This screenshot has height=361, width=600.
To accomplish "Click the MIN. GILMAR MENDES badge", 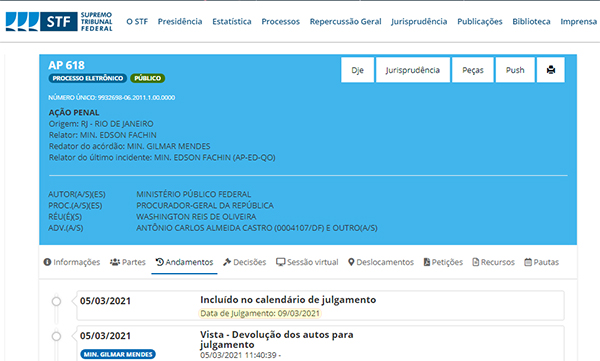I will click(118, 354).
